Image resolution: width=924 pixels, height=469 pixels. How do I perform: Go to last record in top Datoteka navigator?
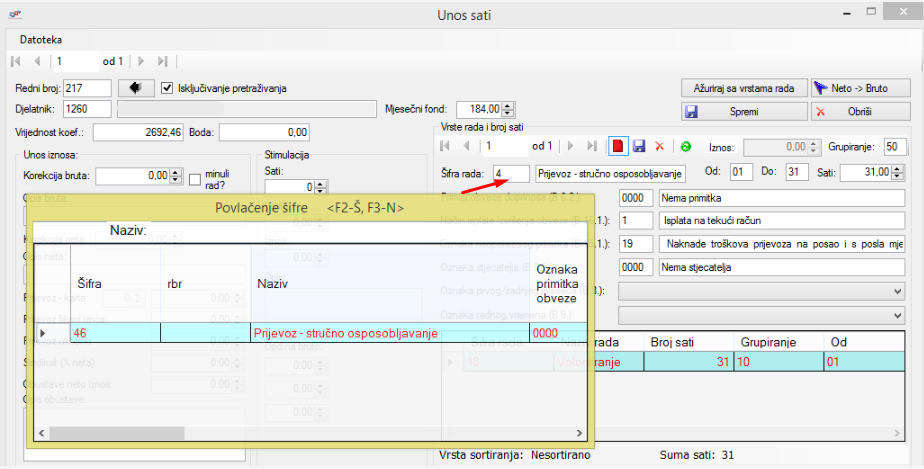click(162, 62)
